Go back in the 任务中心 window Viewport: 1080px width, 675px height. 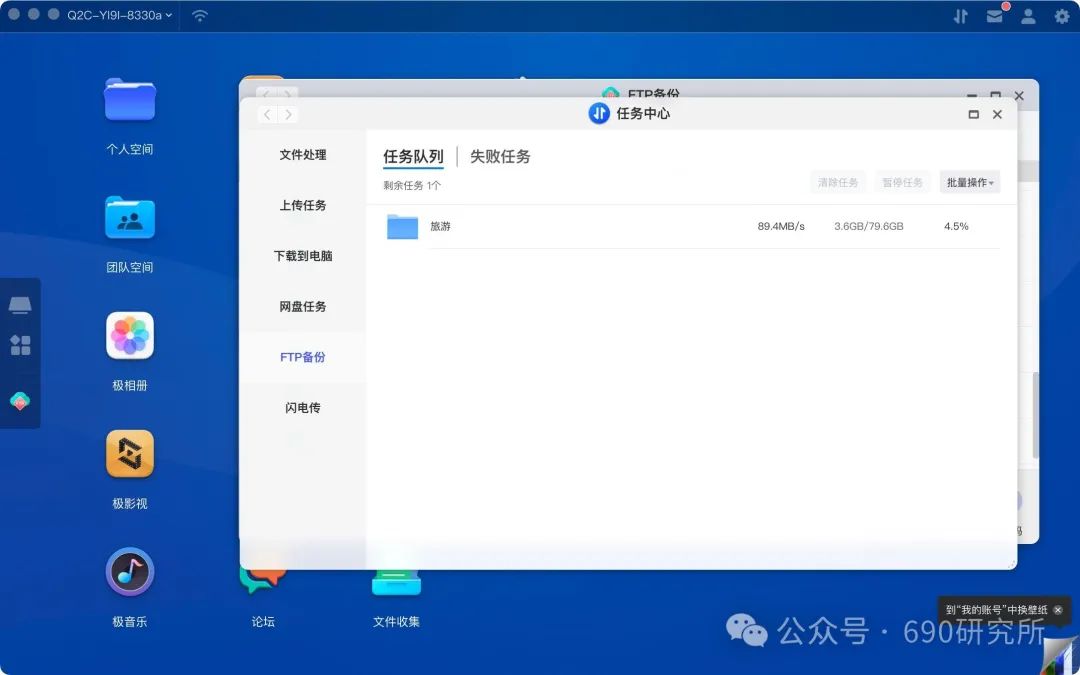(x=267, y=114)
